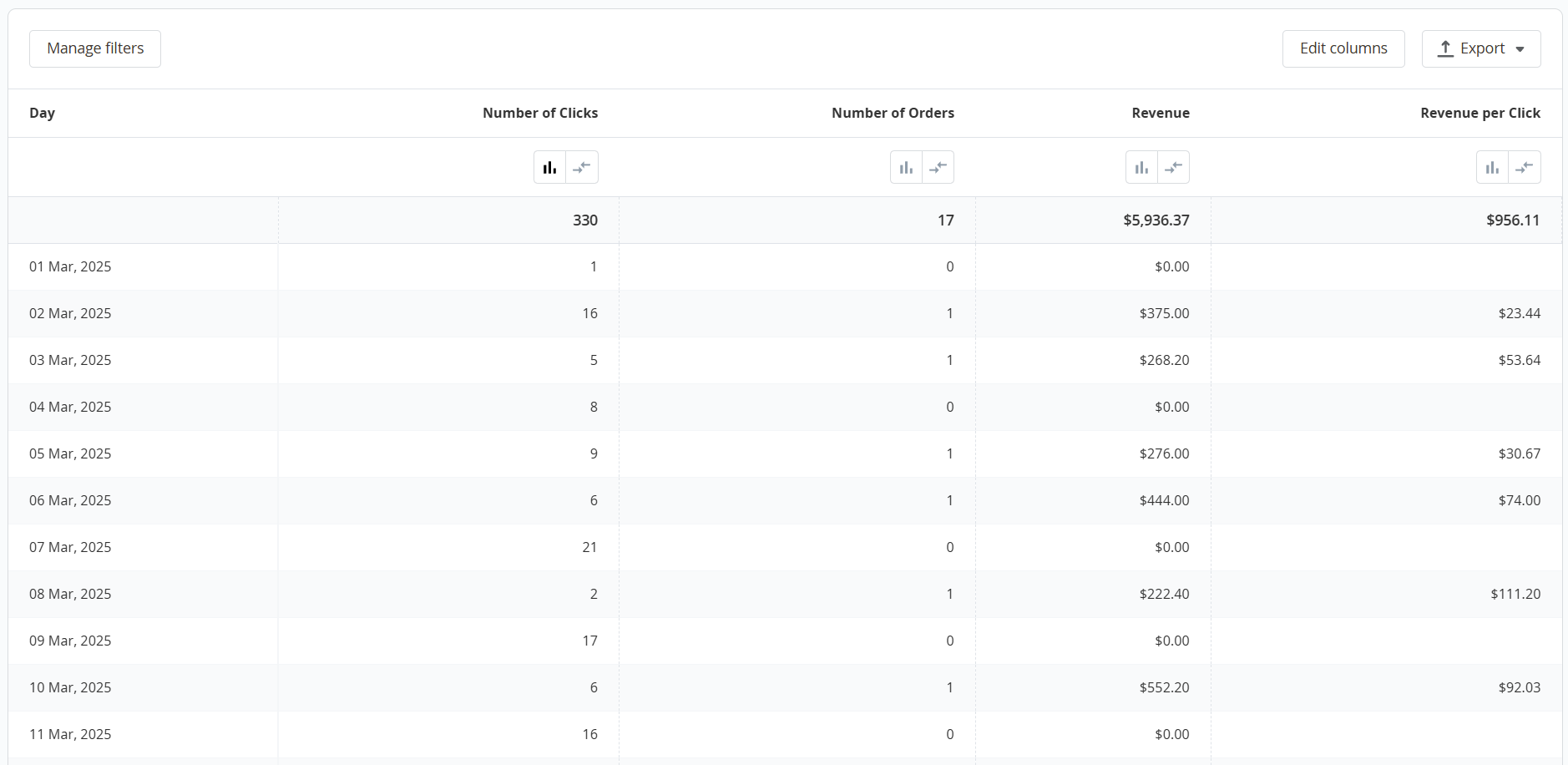Image resolution: width=1568 pixels, height=765 pixels.
Task: Show bar chart for Revenue per Click
Action: pyautogui.click(x=1492, y=167)
